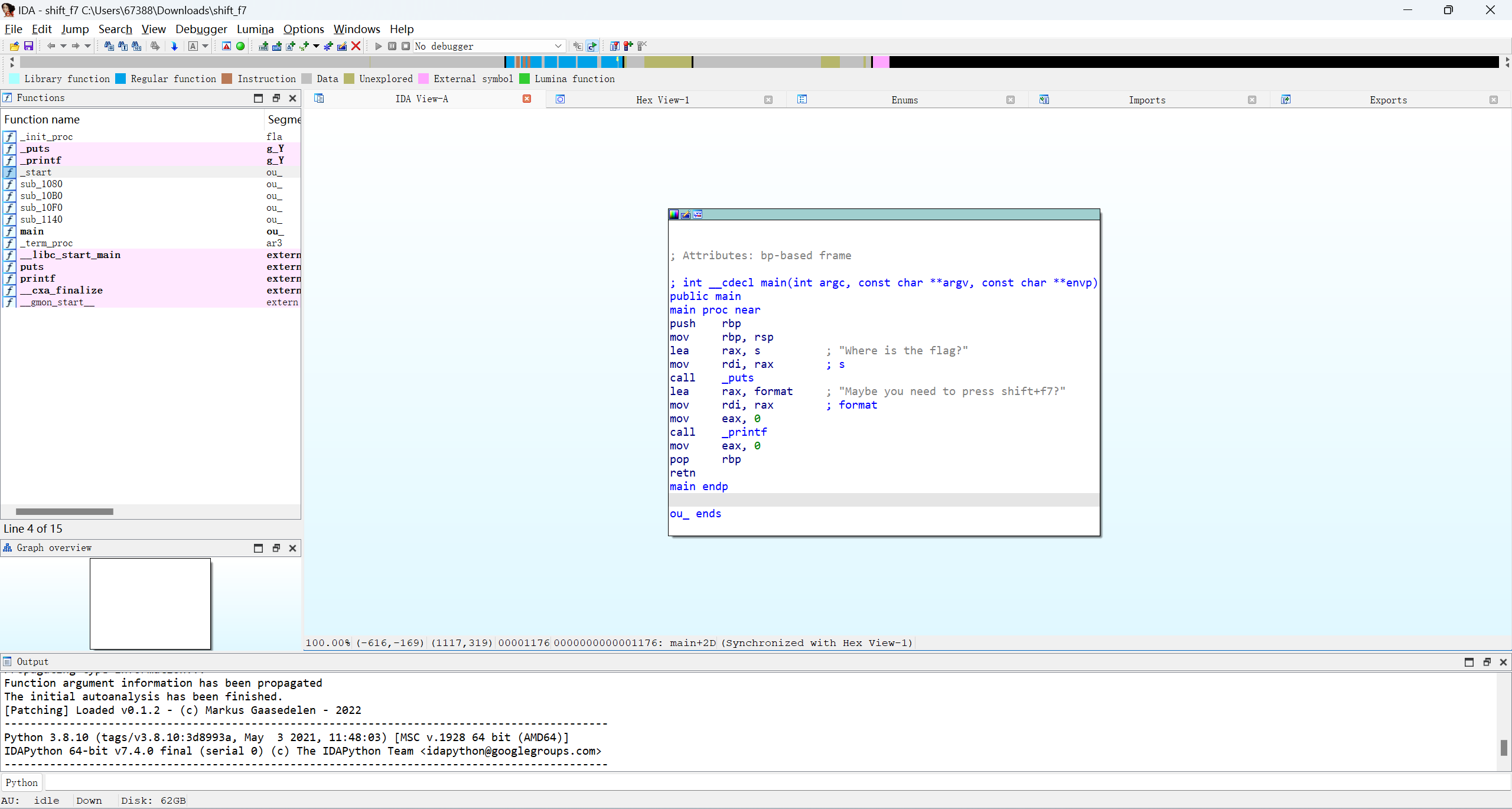Viewport: 1512px width, 809px height.
Task: Jump back with the left arrow icon
Action: pyautogui.click(x=51, y=46)
